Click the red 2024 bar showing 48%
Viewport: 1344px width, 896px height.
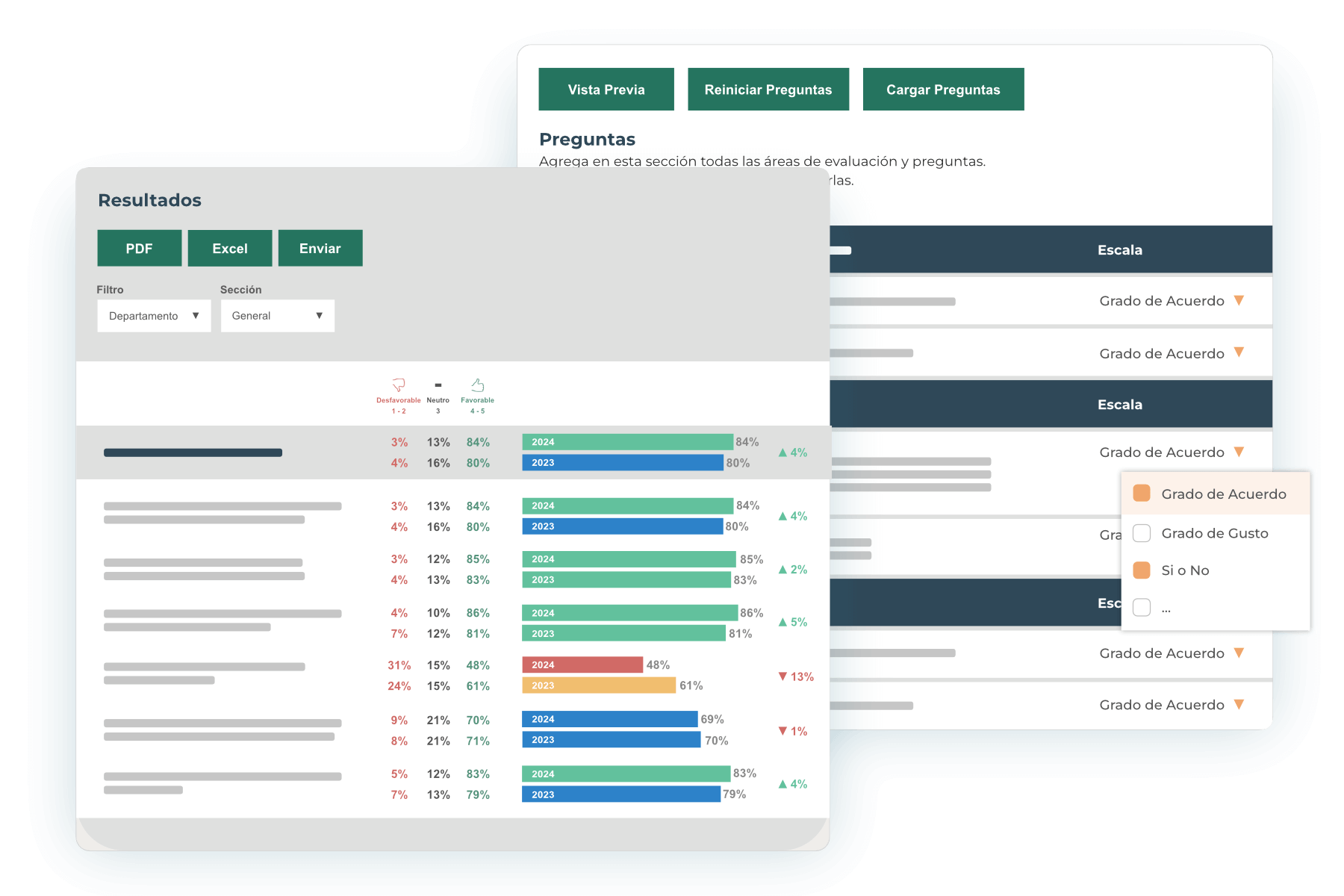[582, 665]
